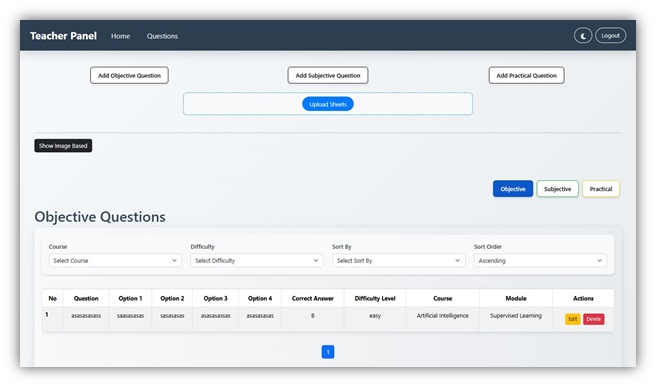Click the Question column header

click(86, 299)
